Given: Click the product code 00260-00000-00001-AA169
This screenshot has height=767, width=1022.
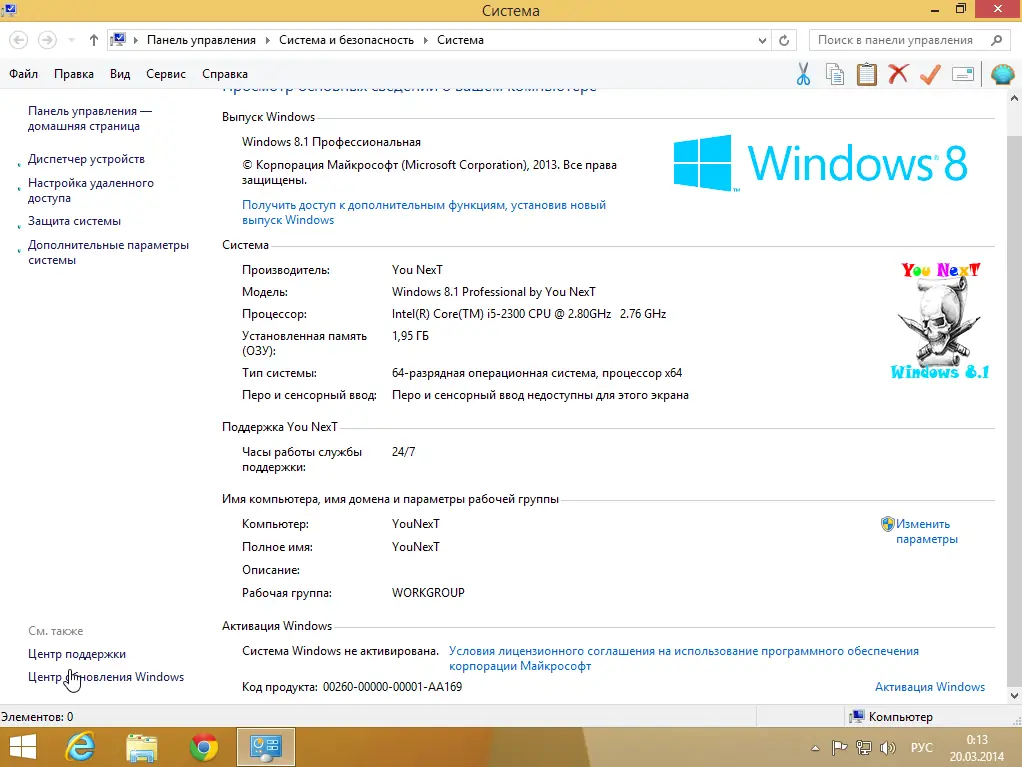Looking at the screenshot, I should click(392, 687).
